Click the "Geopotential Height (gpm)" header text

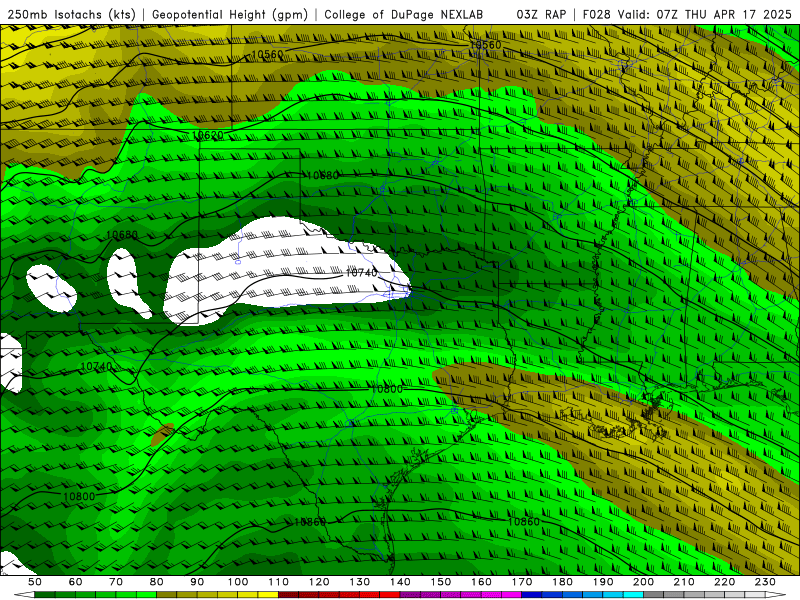click(x=230, y=15)
